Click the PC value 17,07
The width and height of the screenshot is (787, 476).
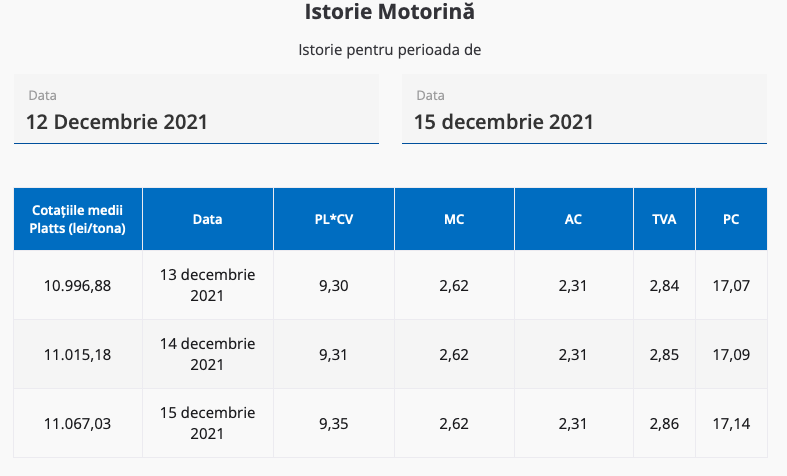(x=731, y=286)
